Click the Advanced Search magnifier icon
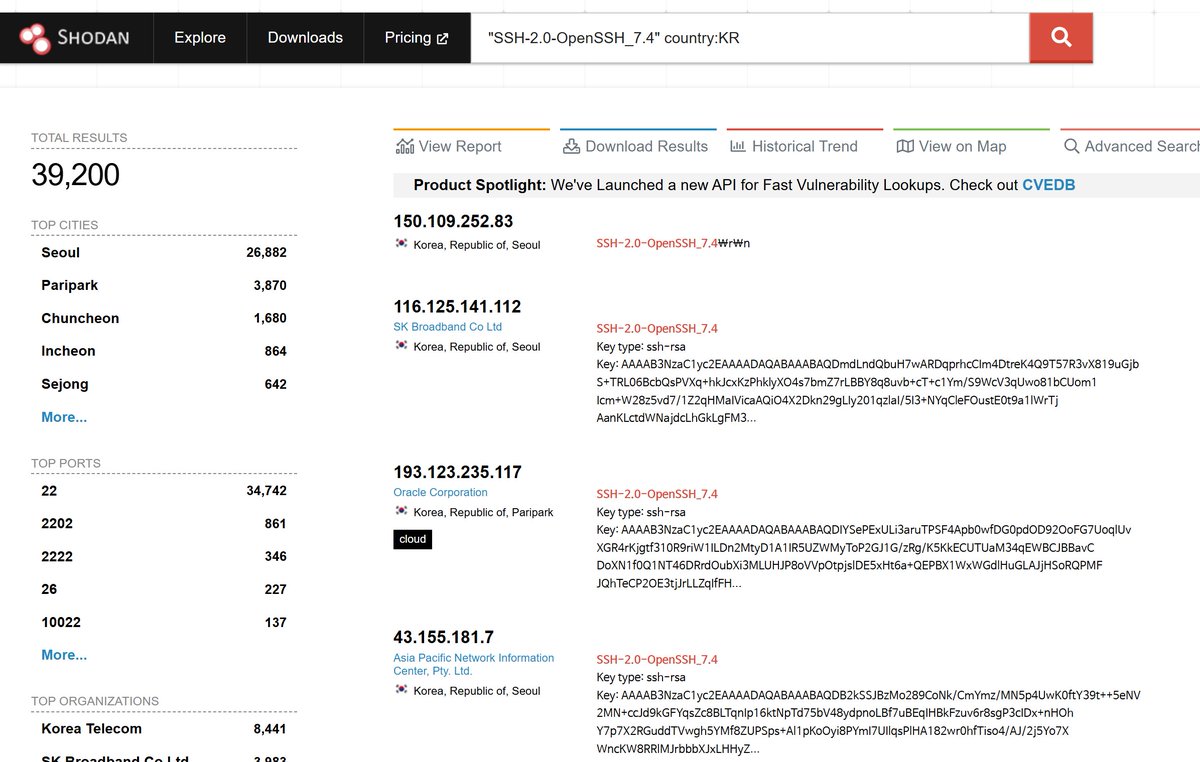The image size is (1200, 762). 1071,146
